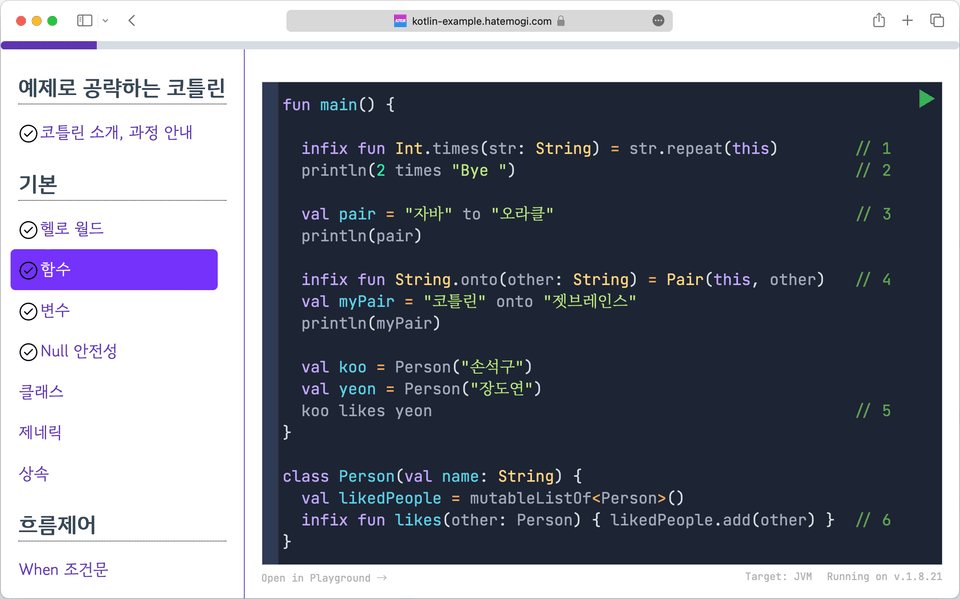Click the // 1 comment marker
Image resolution: width=960 pixels, height=599 pixels.
[874, 148]
